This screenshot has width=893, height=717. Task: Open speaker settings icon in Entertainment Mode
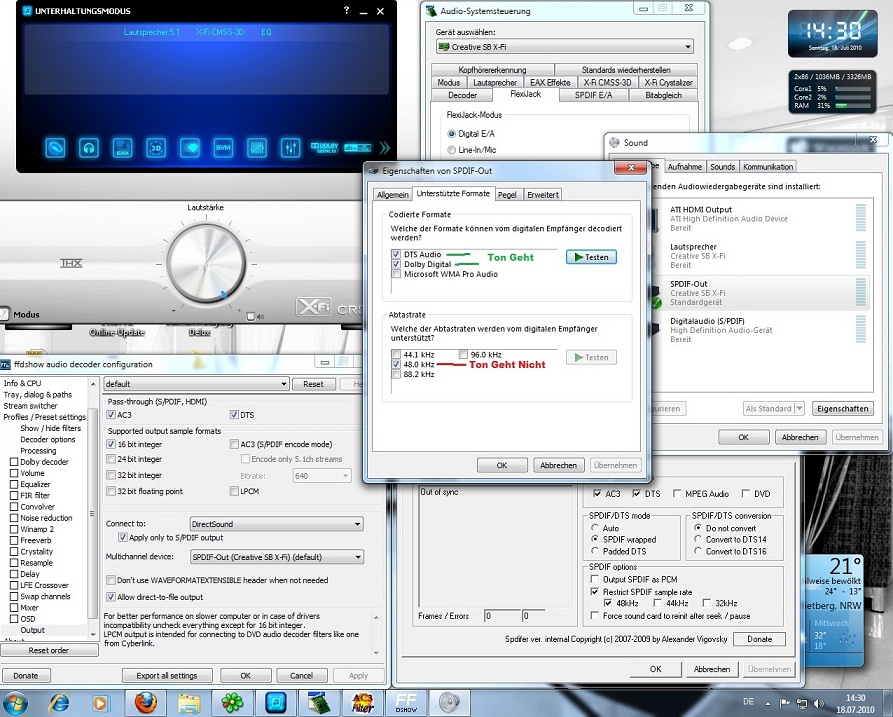click(55, 148)
